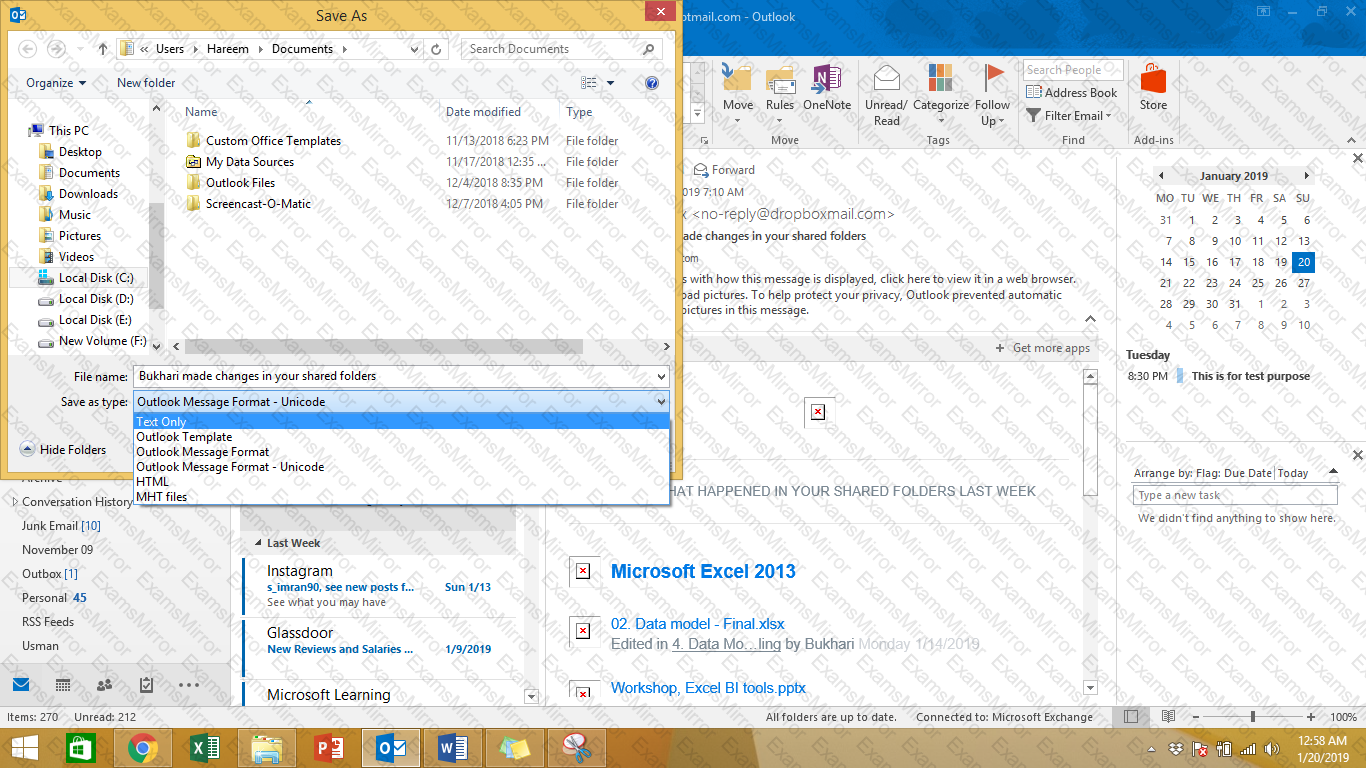Select MHT files as save type
1366x768 pixels.
[x=402, y=497]
